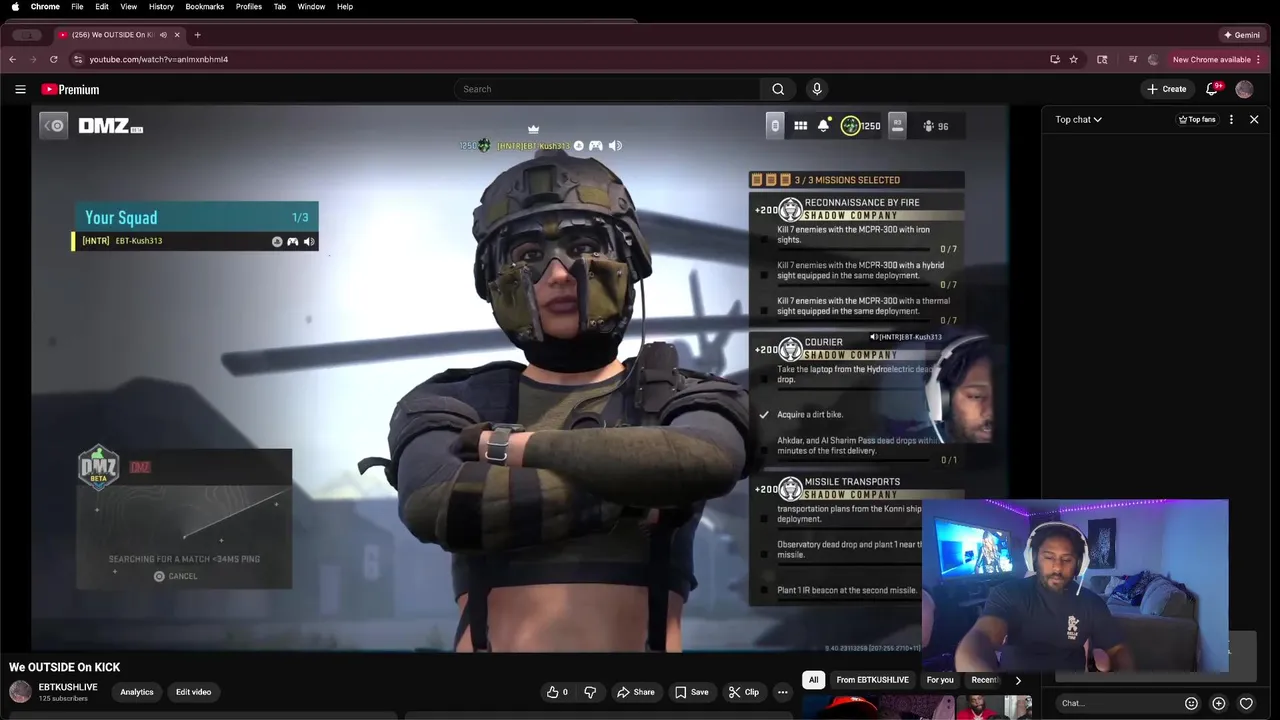The height and width of the screenshot is (720, 1280).
Task: Open the Bookmarks menu
Action: (204, 7)
